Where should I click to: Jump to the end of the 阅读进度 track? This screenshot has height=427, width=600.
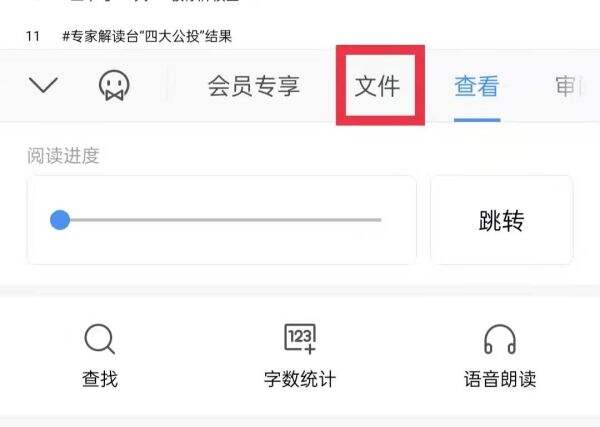point(380,220)
